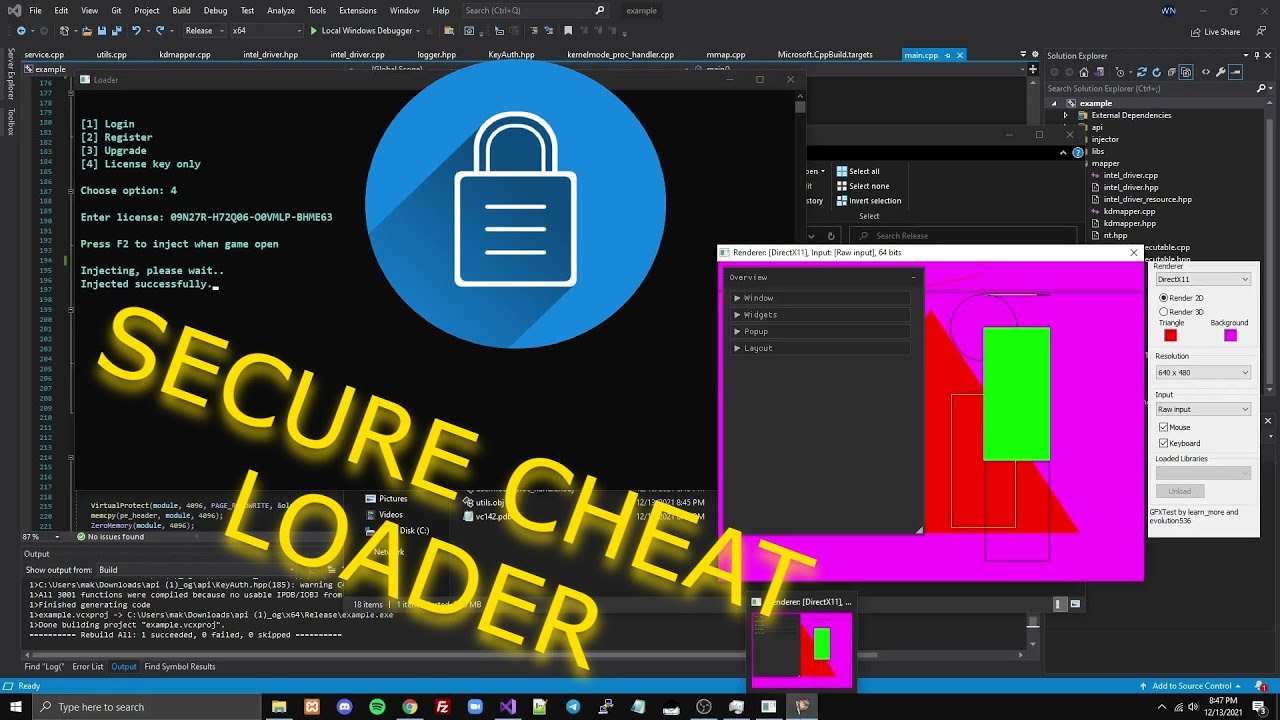Screen dimensions: 1280x720
Task: Click Invert selection in File Explorer
Action: [868, 200]
